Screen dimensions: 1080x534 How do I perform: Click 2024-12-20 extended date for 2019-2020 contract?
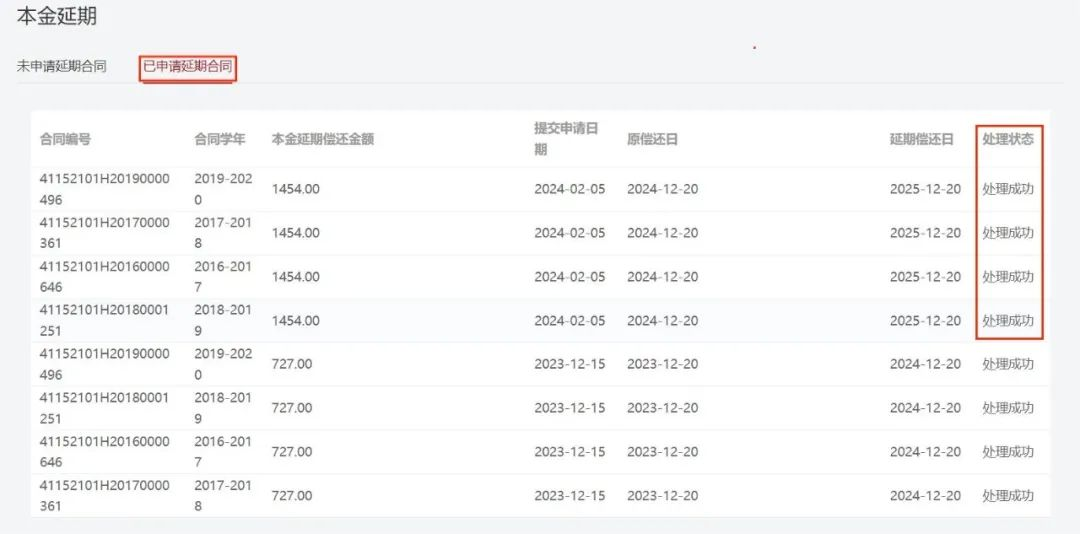(x=925, y=364)
